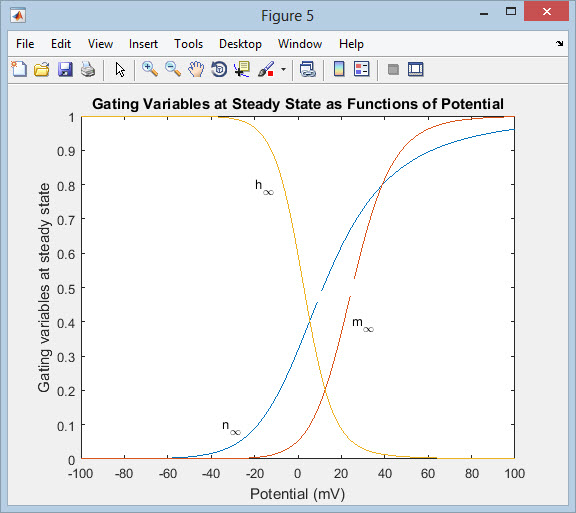576x513 pixels.
Task: Save figure with floppy disk icon
Action: coord(65,69)
